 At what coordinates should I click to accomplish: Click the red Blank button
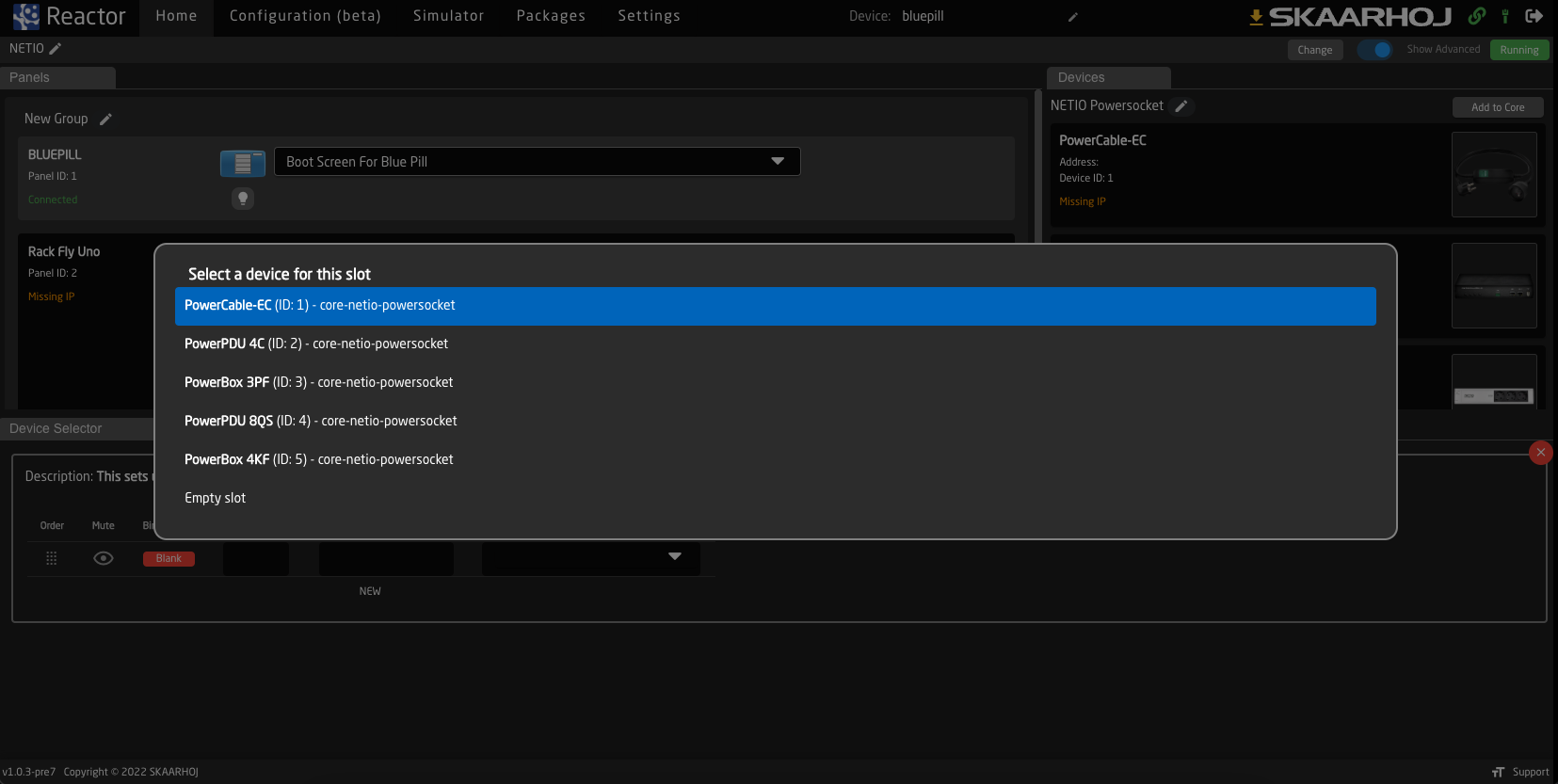169,558
